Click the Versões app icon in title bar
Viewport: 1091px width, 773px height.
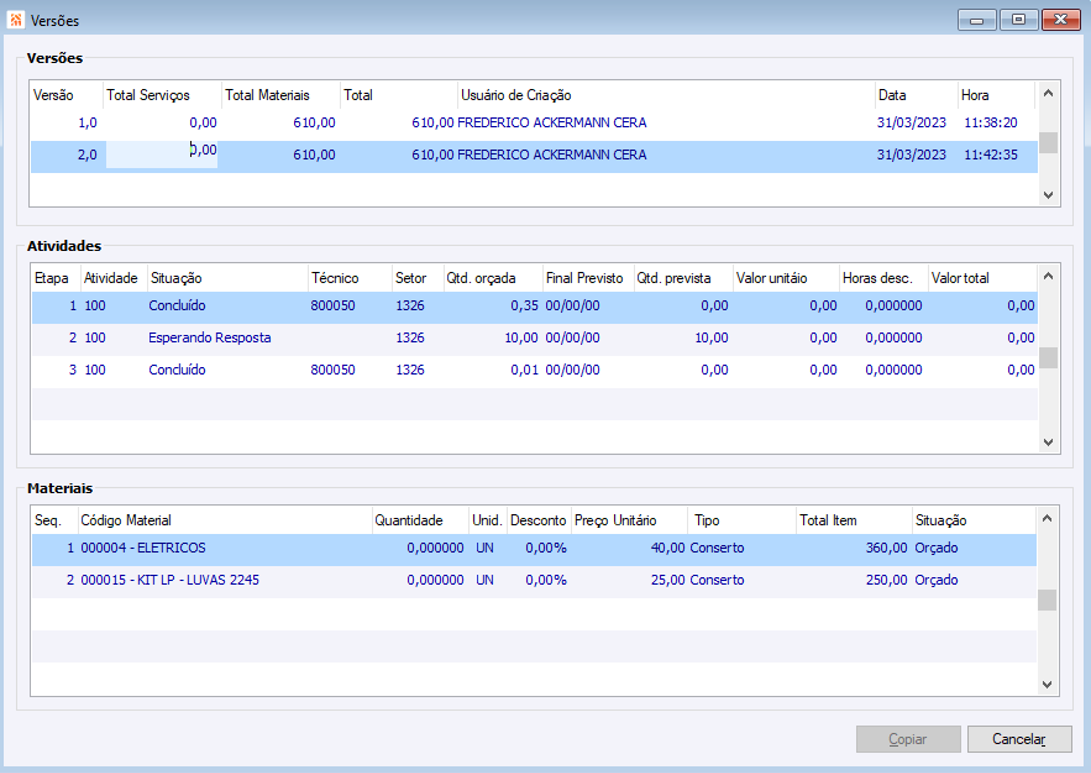16,20
